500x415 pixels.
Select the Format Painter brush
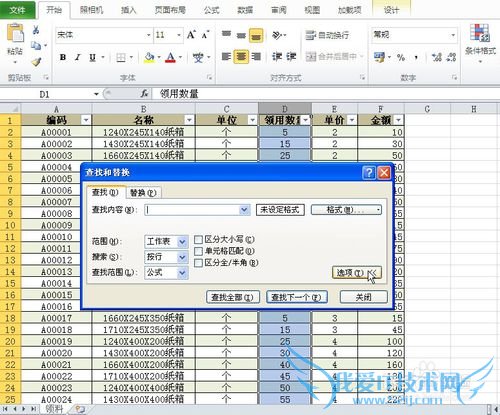[36, 62]
